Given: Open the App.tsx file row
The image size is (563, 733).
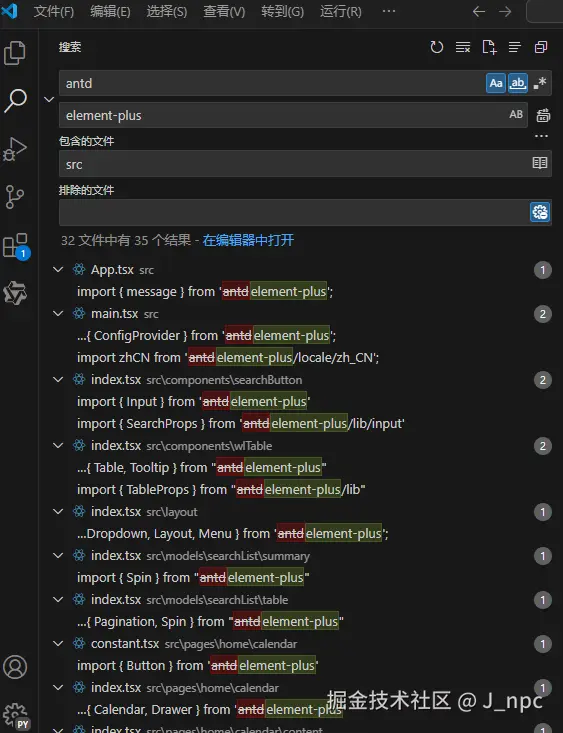Looking at the screenshot, I should point(299,269).
